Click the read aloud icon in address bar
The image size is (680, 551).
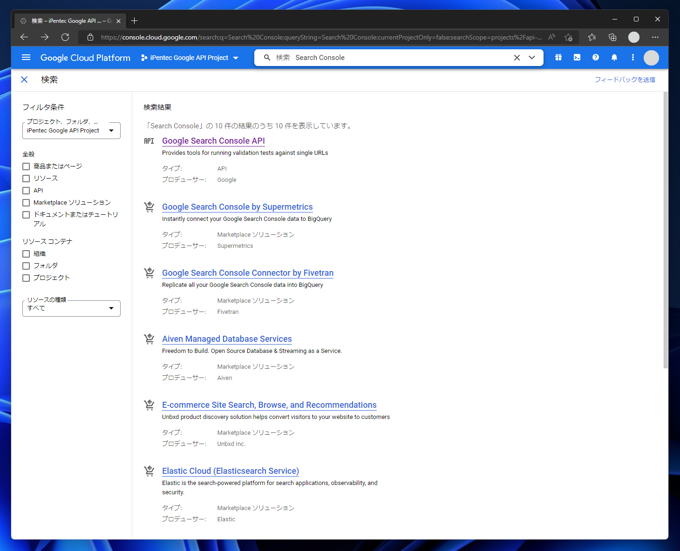[551, 37]
